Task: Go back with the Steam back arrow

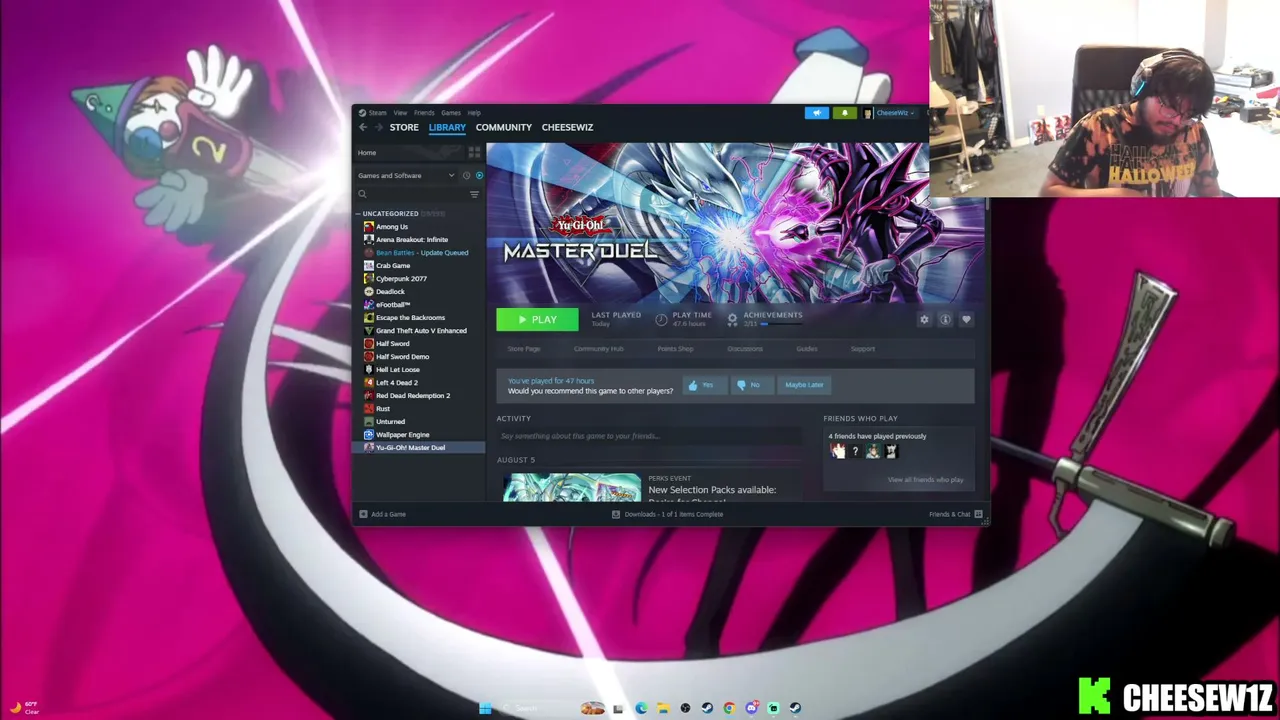Action: coord(363,127)
